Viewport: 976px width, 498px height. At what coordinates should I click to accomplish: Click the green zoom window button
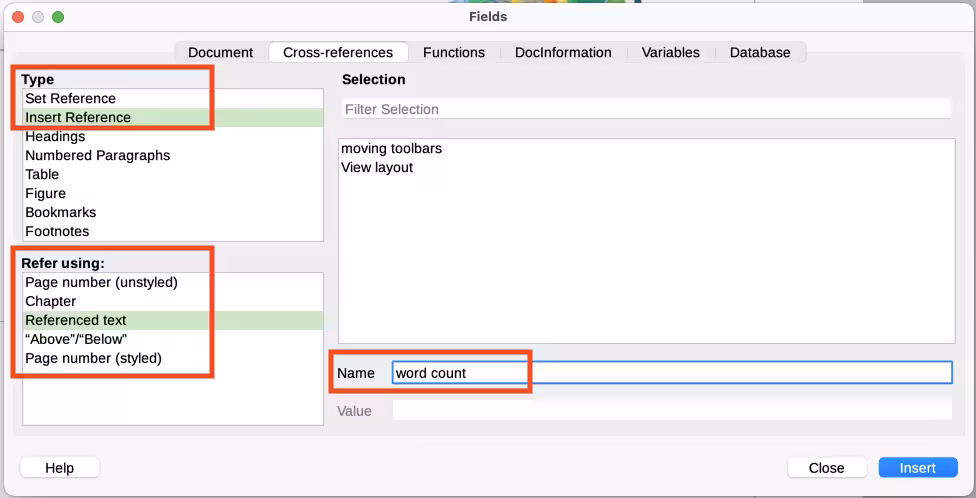pos(58,17)
